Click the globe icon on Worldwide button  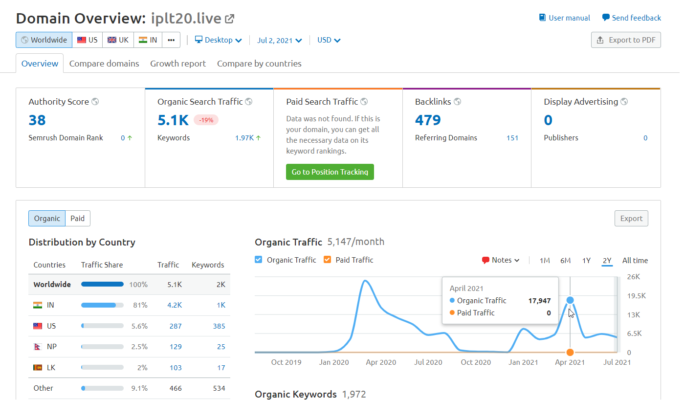[x=24, y=40]
